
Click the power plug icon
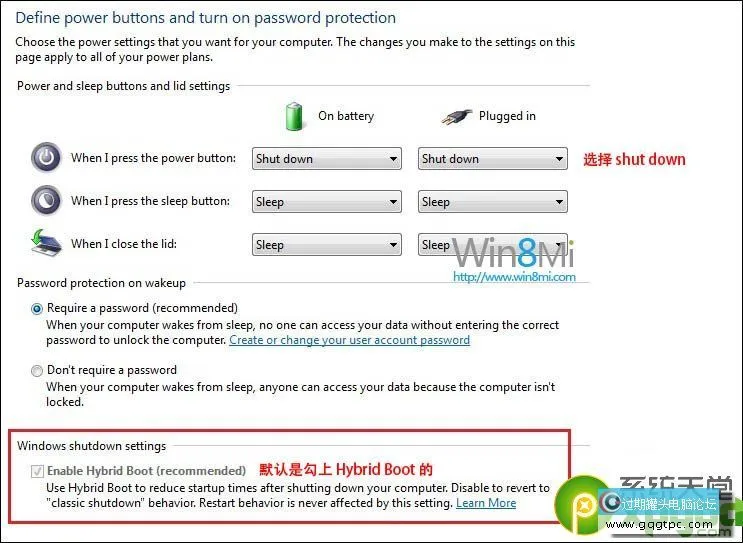pyautogui.click(x=456, y=117)
